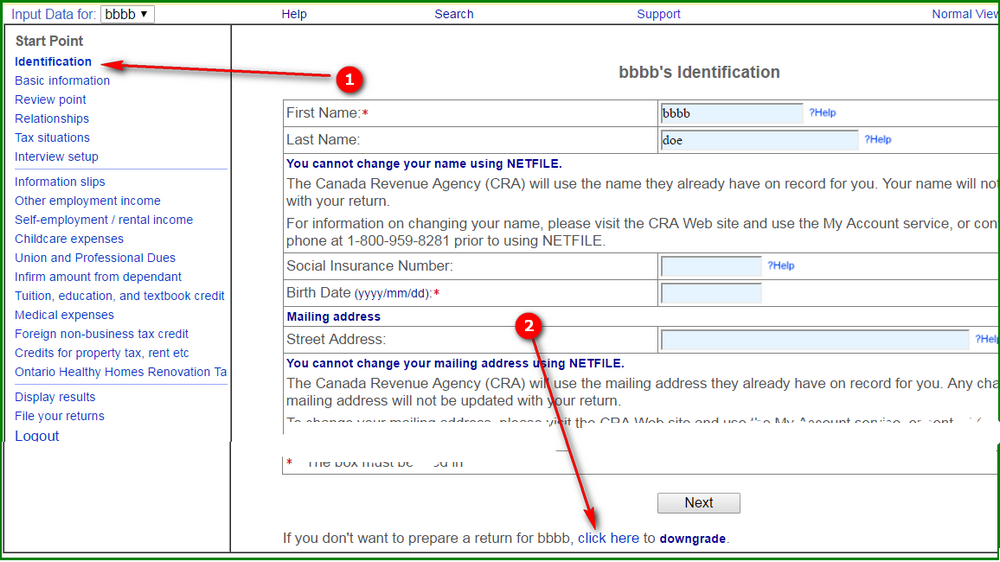Open Childcare expenses page
The width and height of the screenshot is (1000, 562).
(70, 239)
